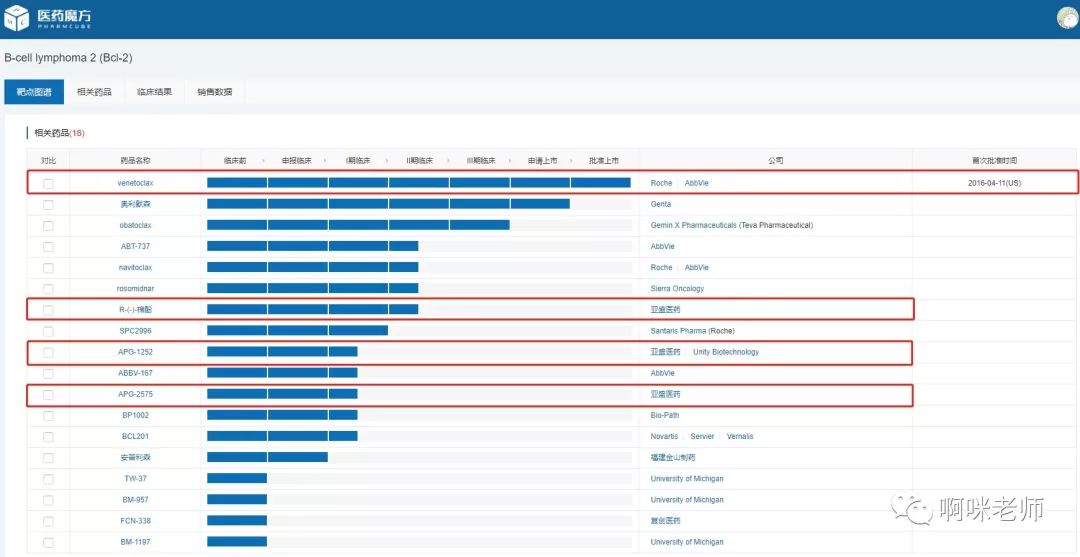Viewport: 1080px width, 557px height.
Task: Click the obatoclax phase progress bar
Action: [358, 224]
